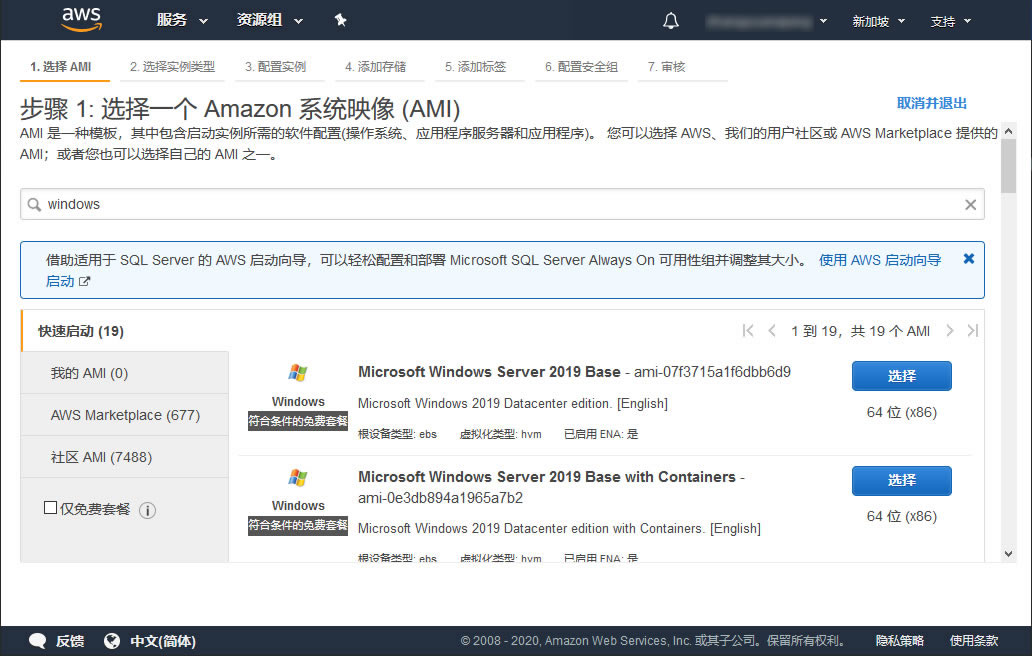Select the AWS Marketplace (677) category
The image size is (1032, 656).
(125, 415)
